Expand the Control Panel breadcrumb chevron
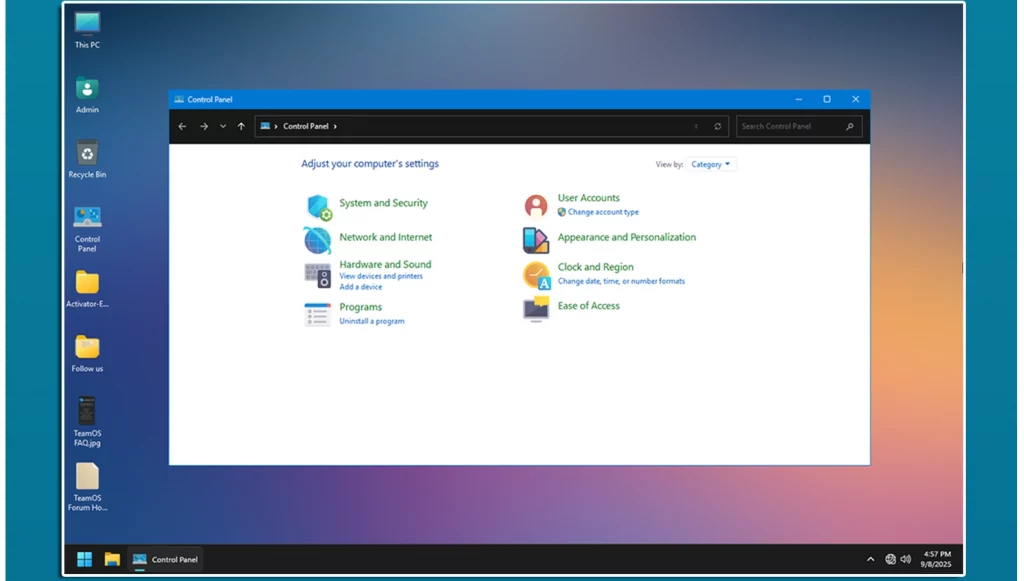 (335, 127)
